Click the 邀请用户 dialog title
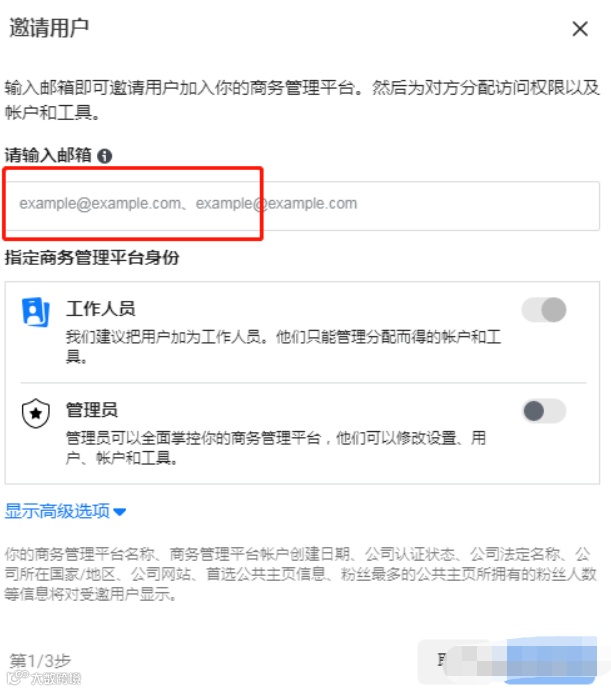 point(49,28)
